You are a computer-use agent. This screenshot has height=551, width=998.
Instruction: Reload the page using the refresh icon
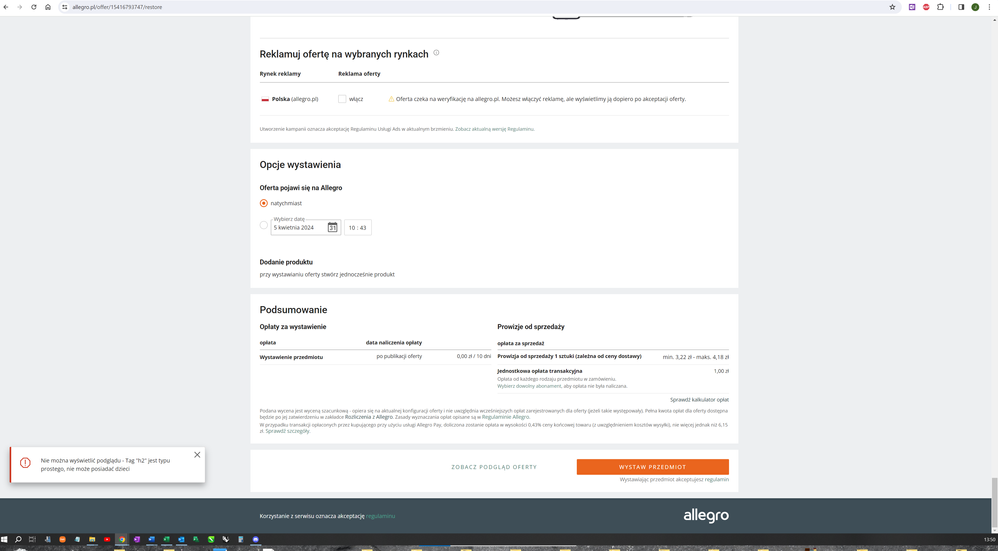click(x=33, y=7)
